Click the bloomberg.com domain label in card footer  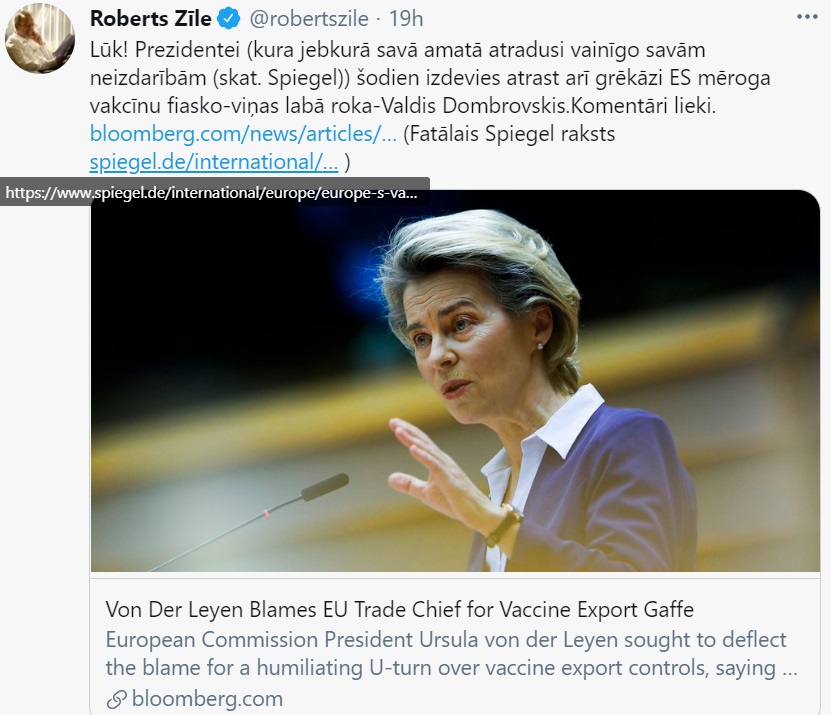[x=207, y=699]
